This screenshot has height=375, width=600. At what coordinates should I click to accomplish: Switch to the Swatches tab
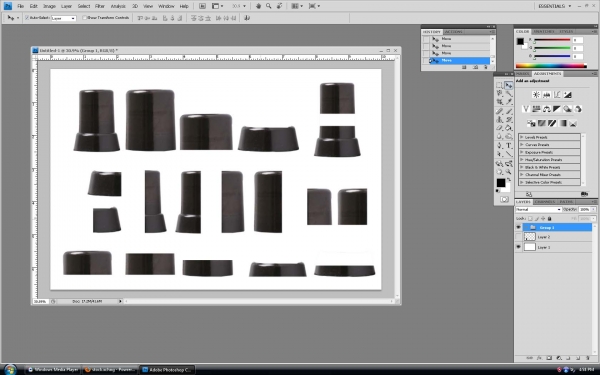click(x=543, y=31)
